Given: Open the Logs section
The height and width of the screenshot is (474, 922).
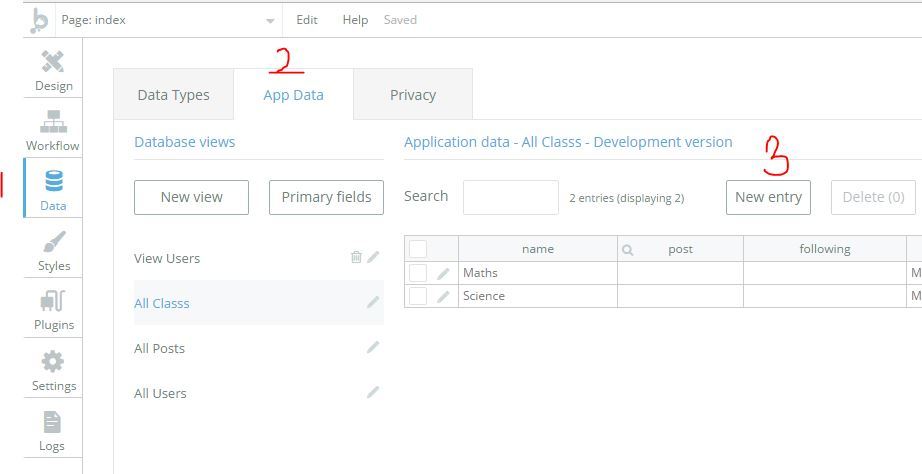Looking at the screenshot, I should pyautogui.click(x=53, y=430).
